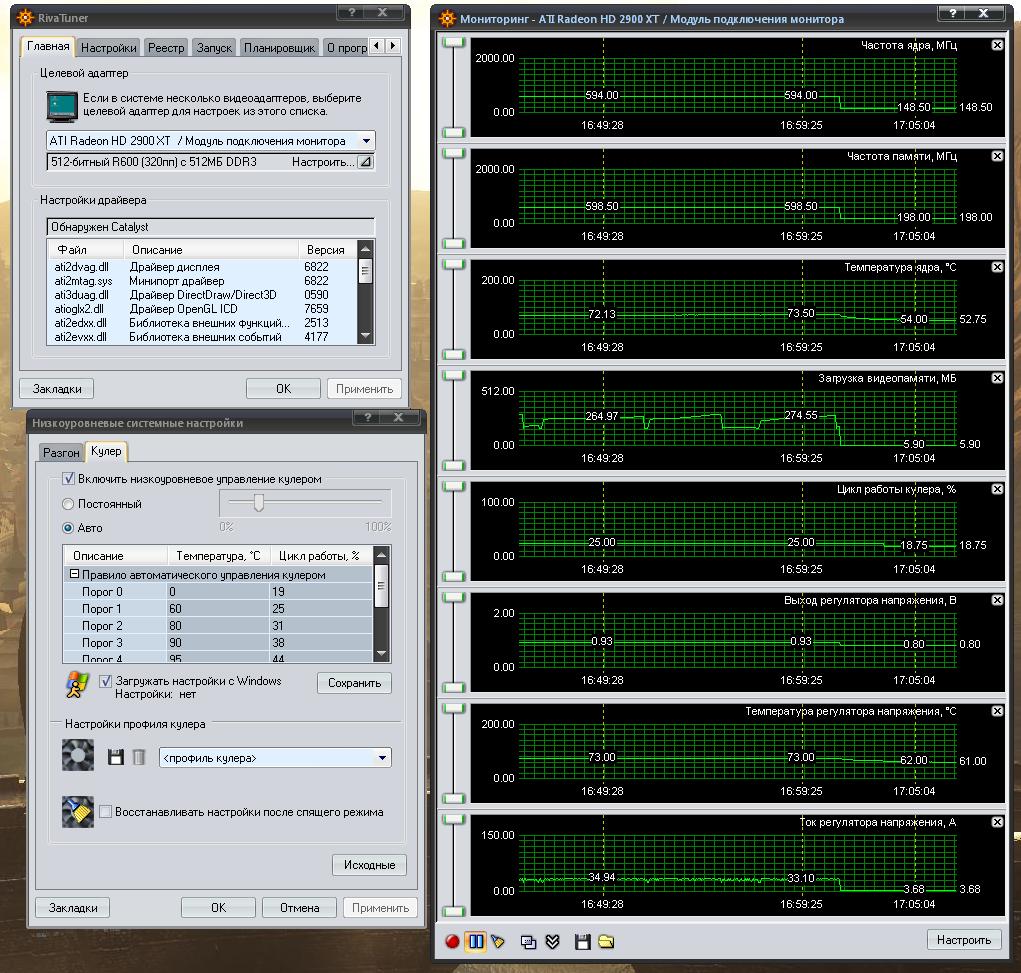This screenshot has width=1021, height=973.
Task: Click the driver file list scroll up arrow
Action: tap(365, 248)
